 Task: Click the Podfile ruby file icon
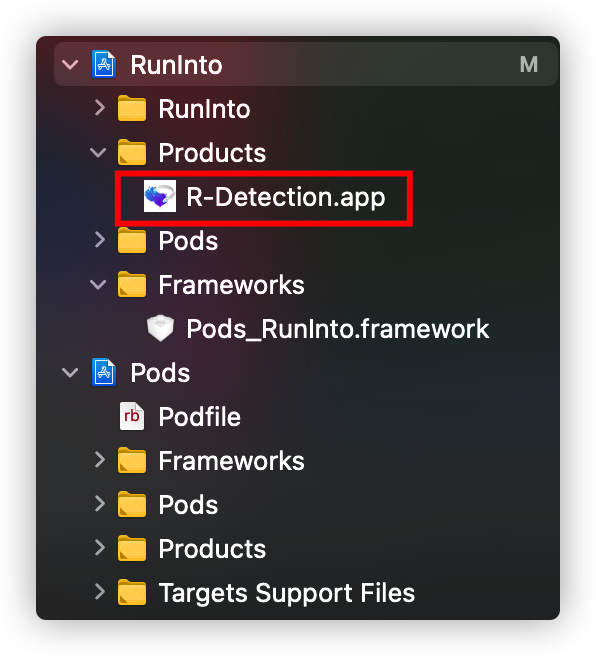(132, 416)
